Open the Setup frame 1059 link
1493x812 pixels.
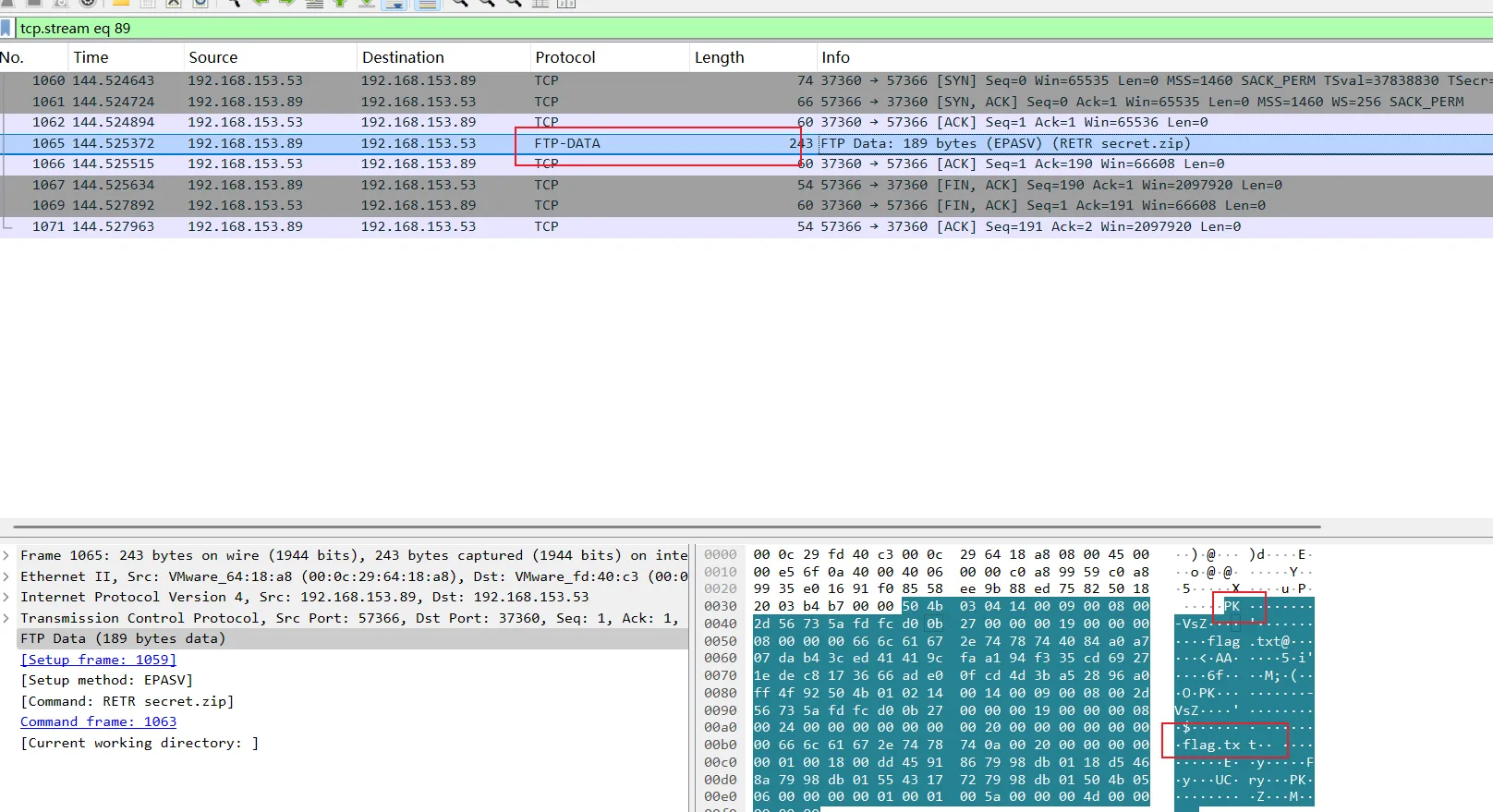click(98, 660)
